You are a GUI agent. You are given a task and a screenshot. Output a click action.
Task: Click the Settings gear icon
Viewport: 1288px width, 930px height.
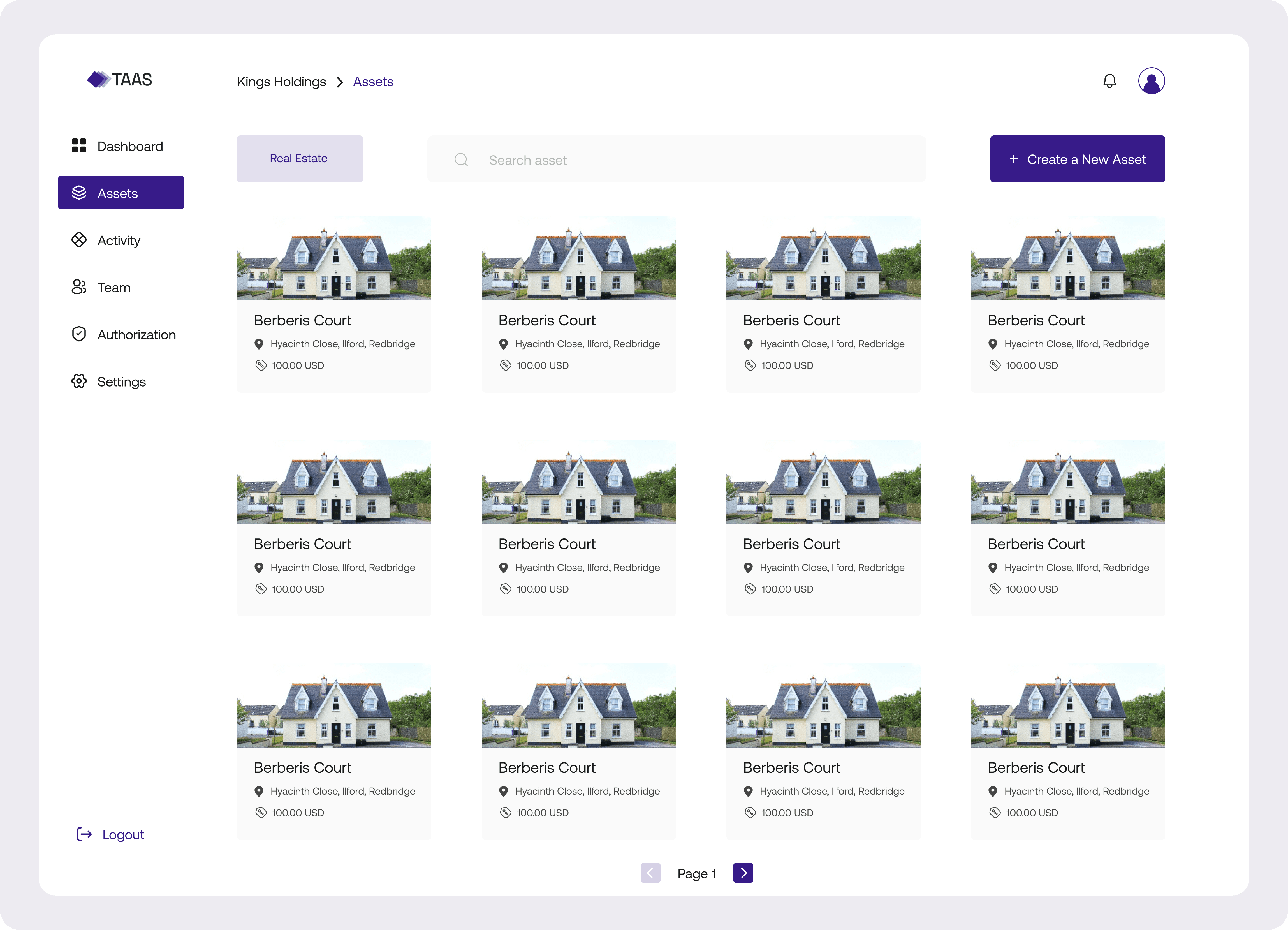pos(79,381)
